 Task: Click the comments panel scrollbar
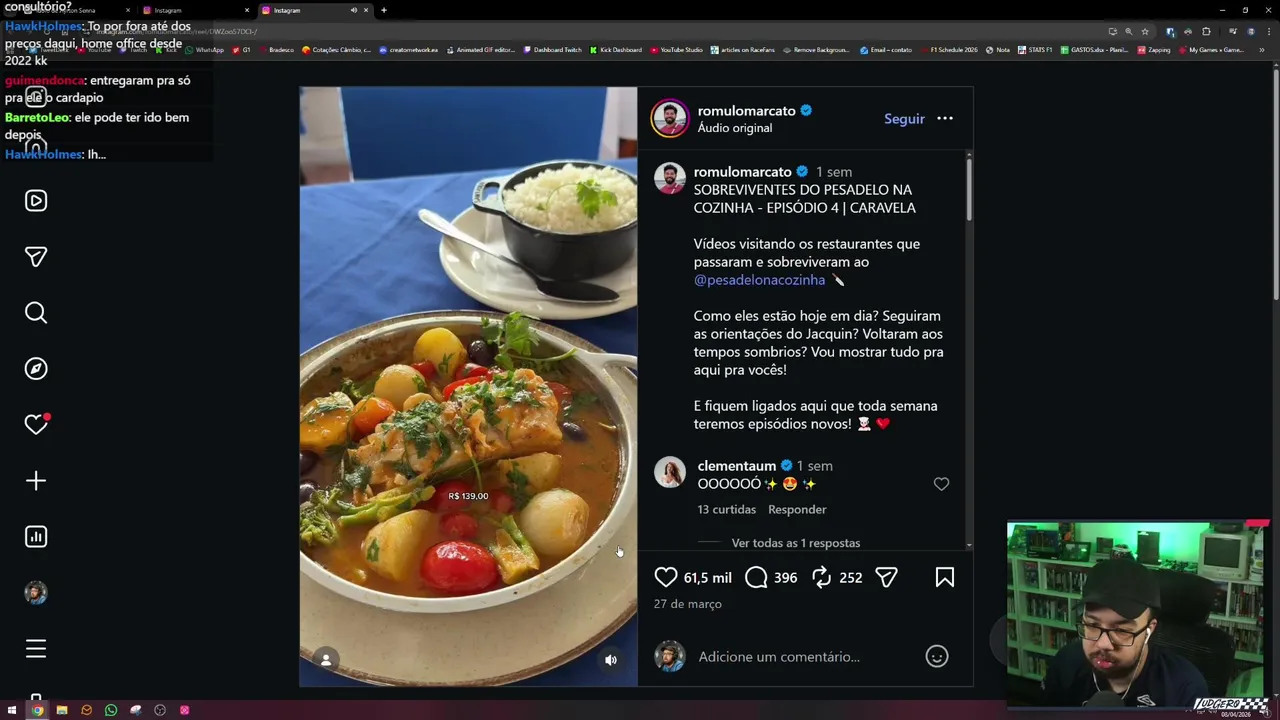point(969,188)
